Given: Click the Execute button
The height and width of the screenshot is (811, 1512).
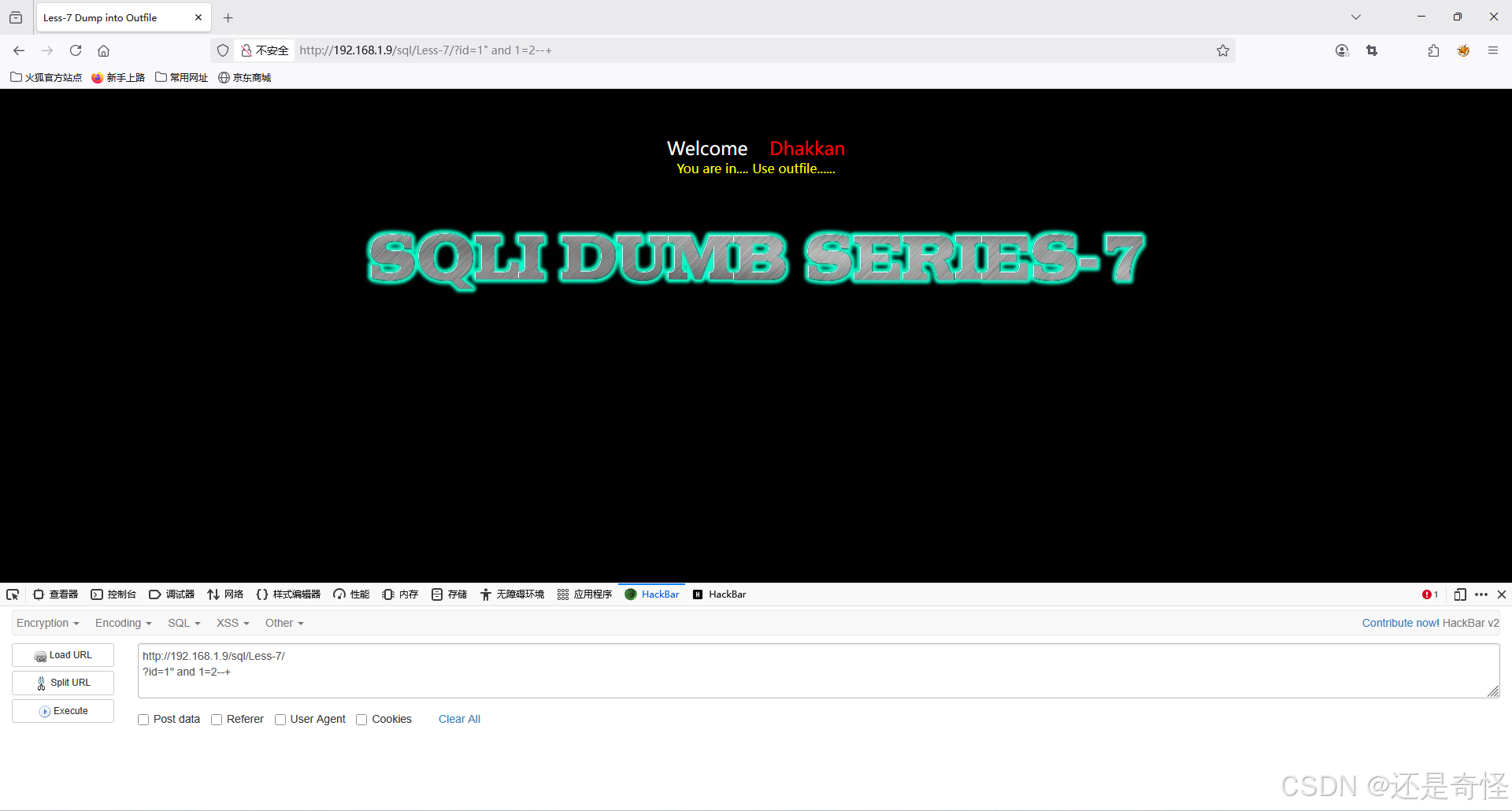Looking at the screenshot, I should click(x=63, y=711).
